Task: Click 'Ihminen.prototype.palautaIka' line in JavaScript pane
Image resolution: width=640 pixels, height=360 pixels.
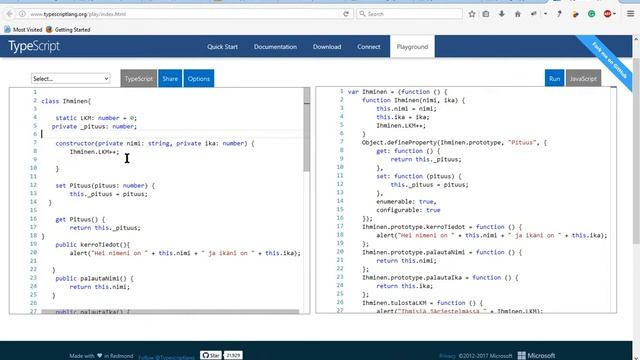Action: (440, 278)
